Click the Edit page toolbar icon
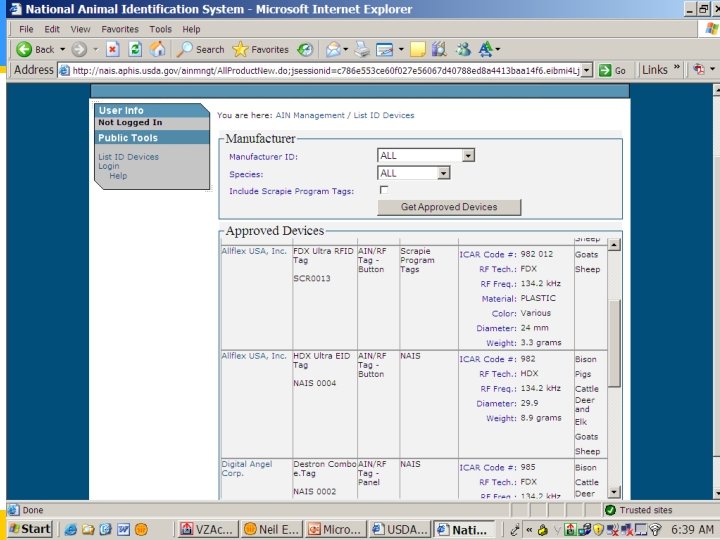 pyautogui.click(x=385, y=50)
